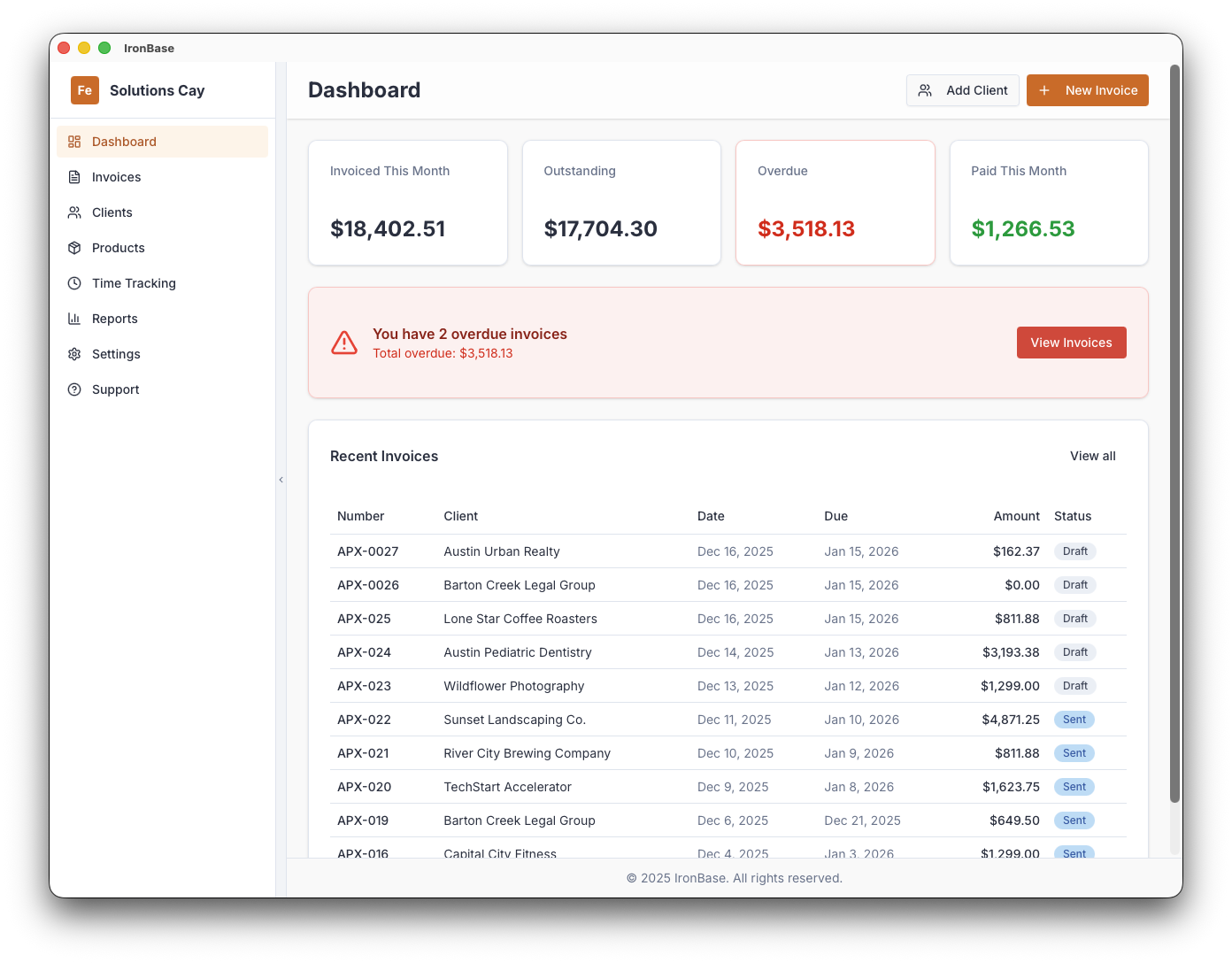This screenshot has width=1232, height=963.
Task: Open the Settings gear icon
Action: pyautogui.click(x=75, y=354)
